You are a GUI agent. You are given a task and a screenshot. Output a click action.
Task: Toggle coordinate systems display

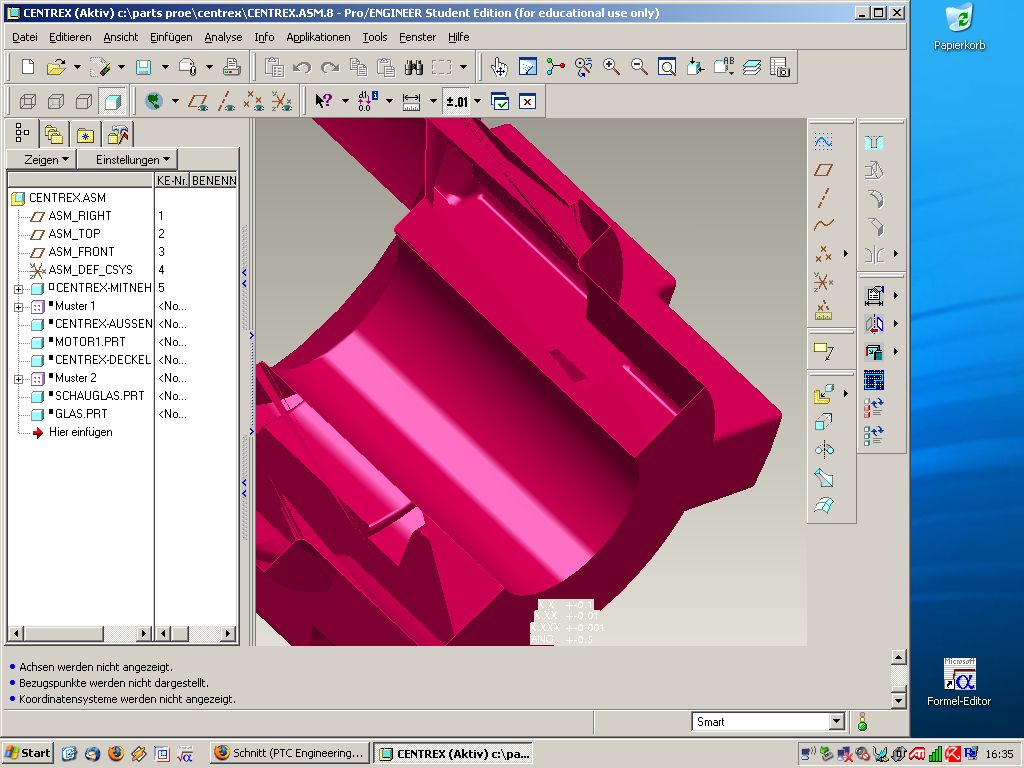pyautogui.click(x=281, y=101)
